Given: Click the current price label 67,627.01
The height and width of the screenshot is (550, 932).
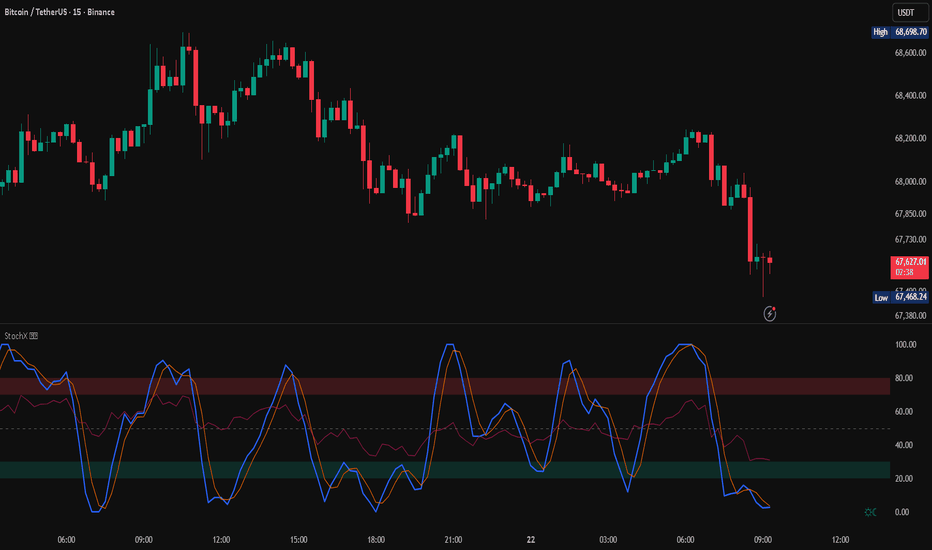Looking at the screenshot, I should (x=911, y=262).
